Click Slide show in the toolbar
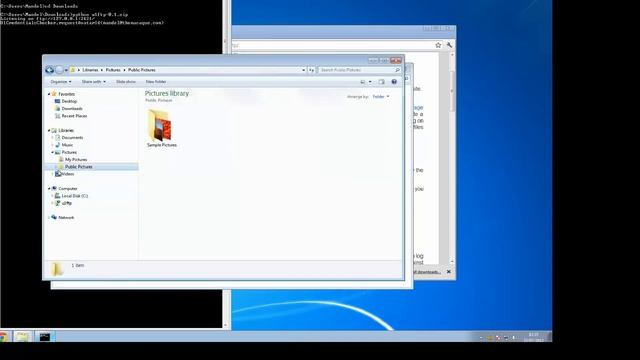Screen dimensions: 640x360 pyautogui.click(x=126, y=82)
